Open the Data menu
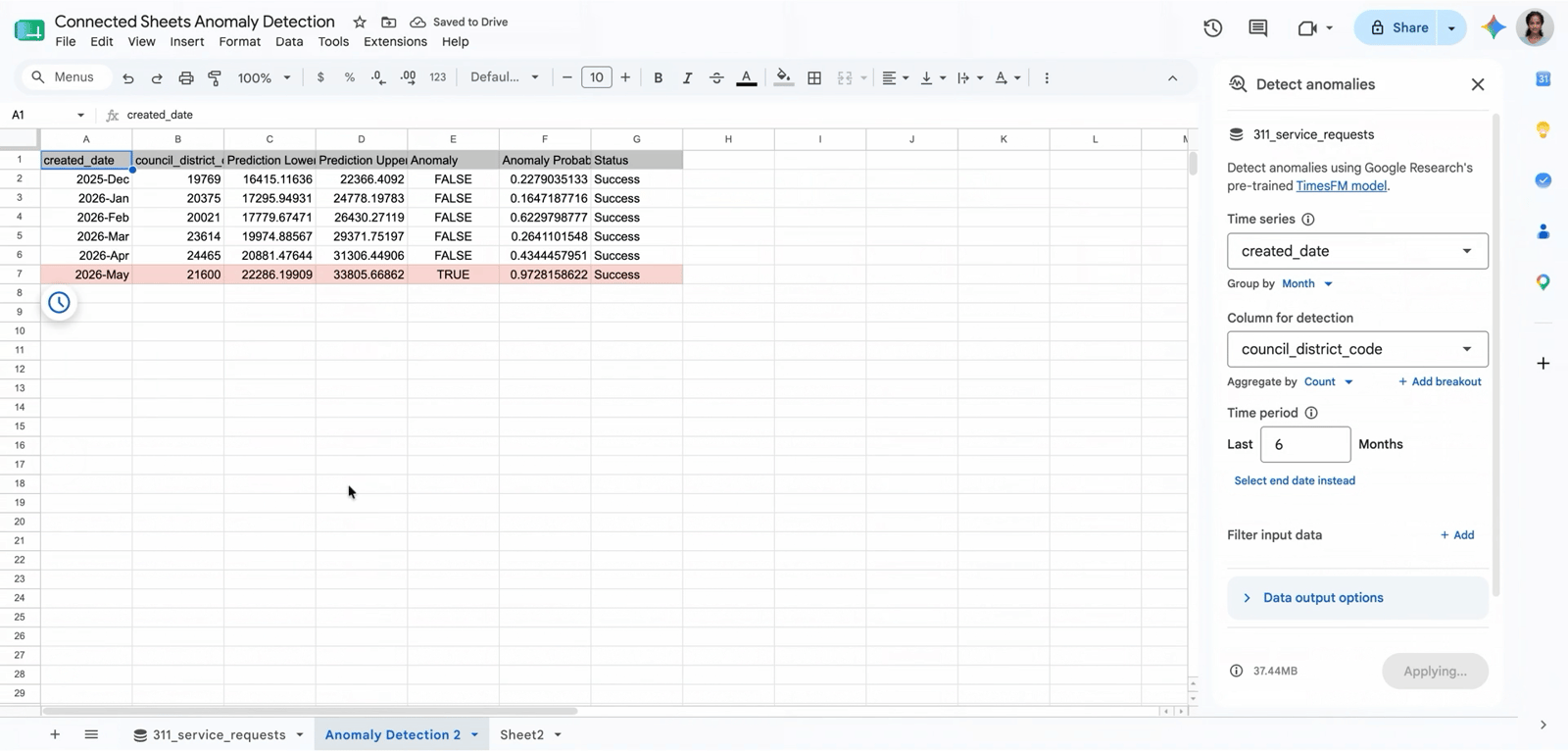The width and height of the screenshot is (1568, 751). pos(289,41)
